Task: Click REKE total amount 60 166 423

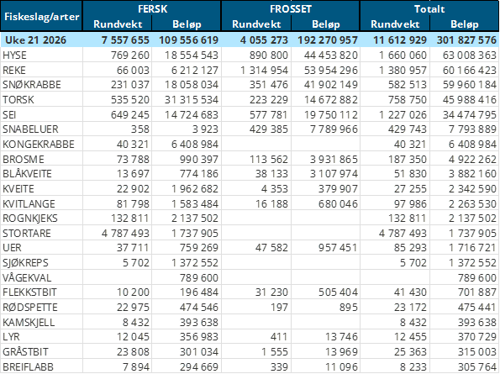Action: (470, 70)
